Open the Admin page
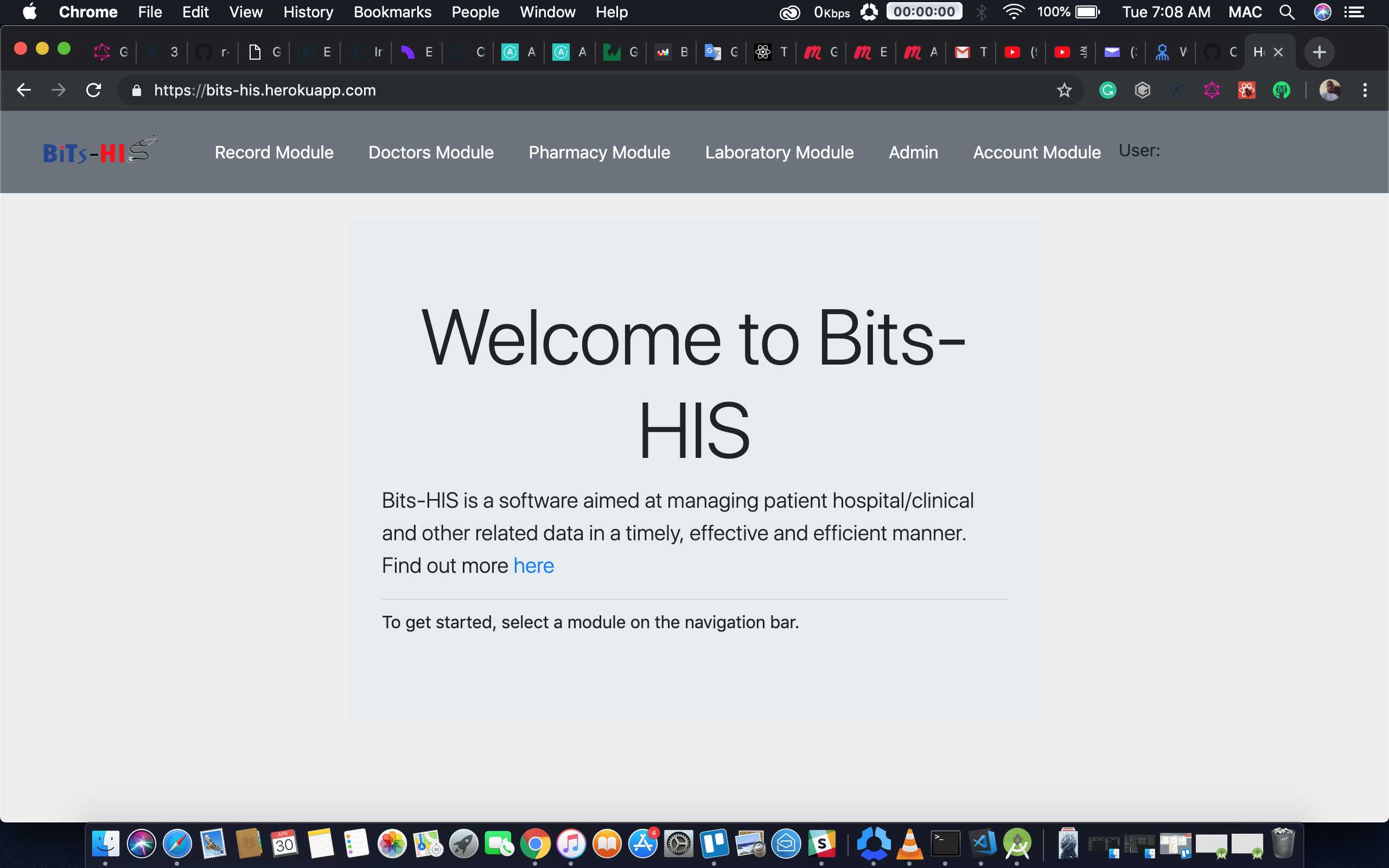This screenshot has width=1389, height=868. click(913, 152)
